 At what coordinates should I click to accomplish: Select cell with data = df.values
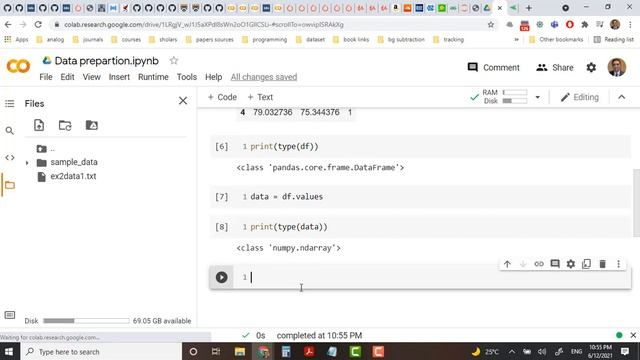point(420,197)
